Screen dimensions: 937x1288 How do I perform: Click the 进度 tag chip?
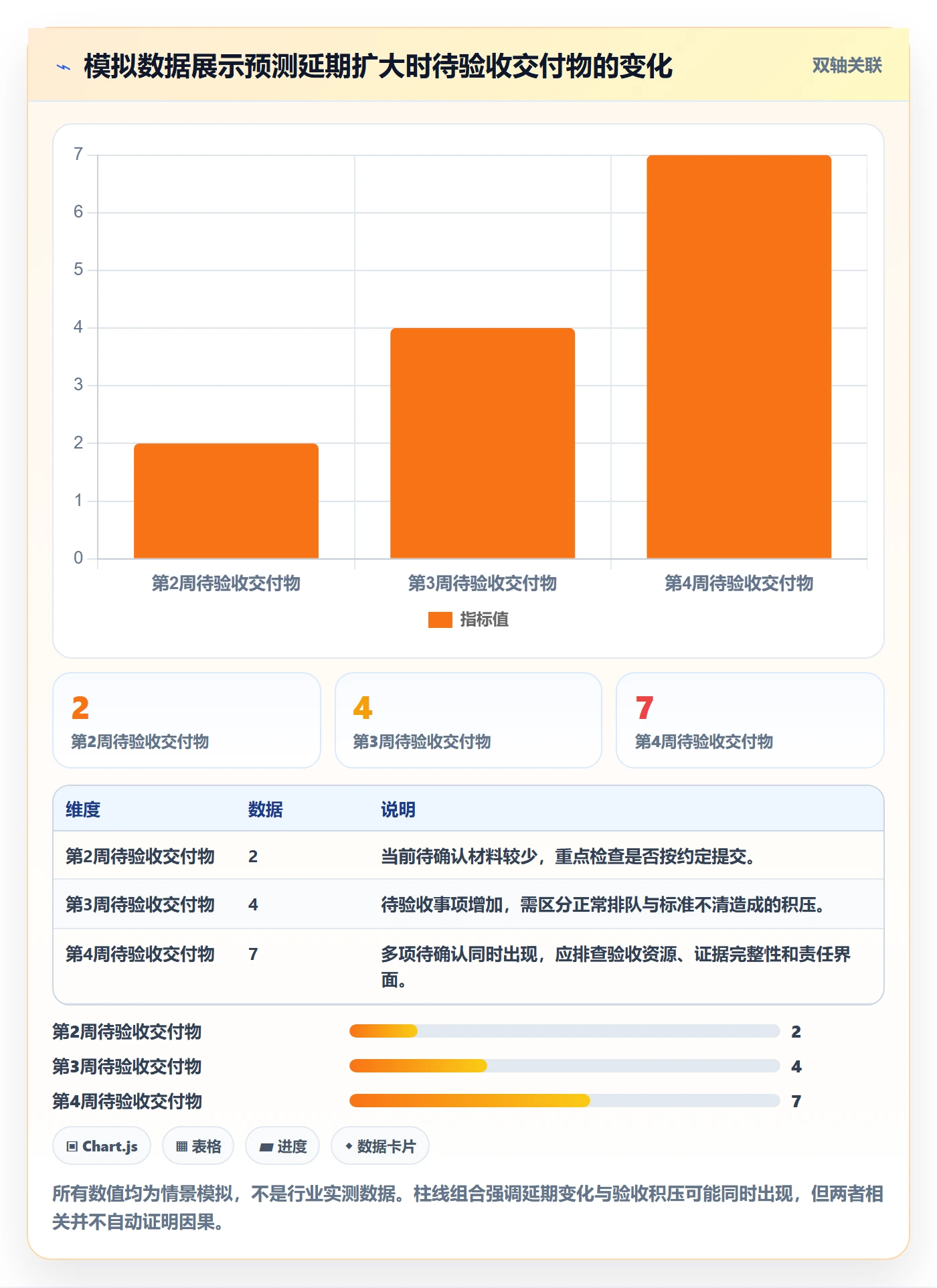[x=282, y=1146]
